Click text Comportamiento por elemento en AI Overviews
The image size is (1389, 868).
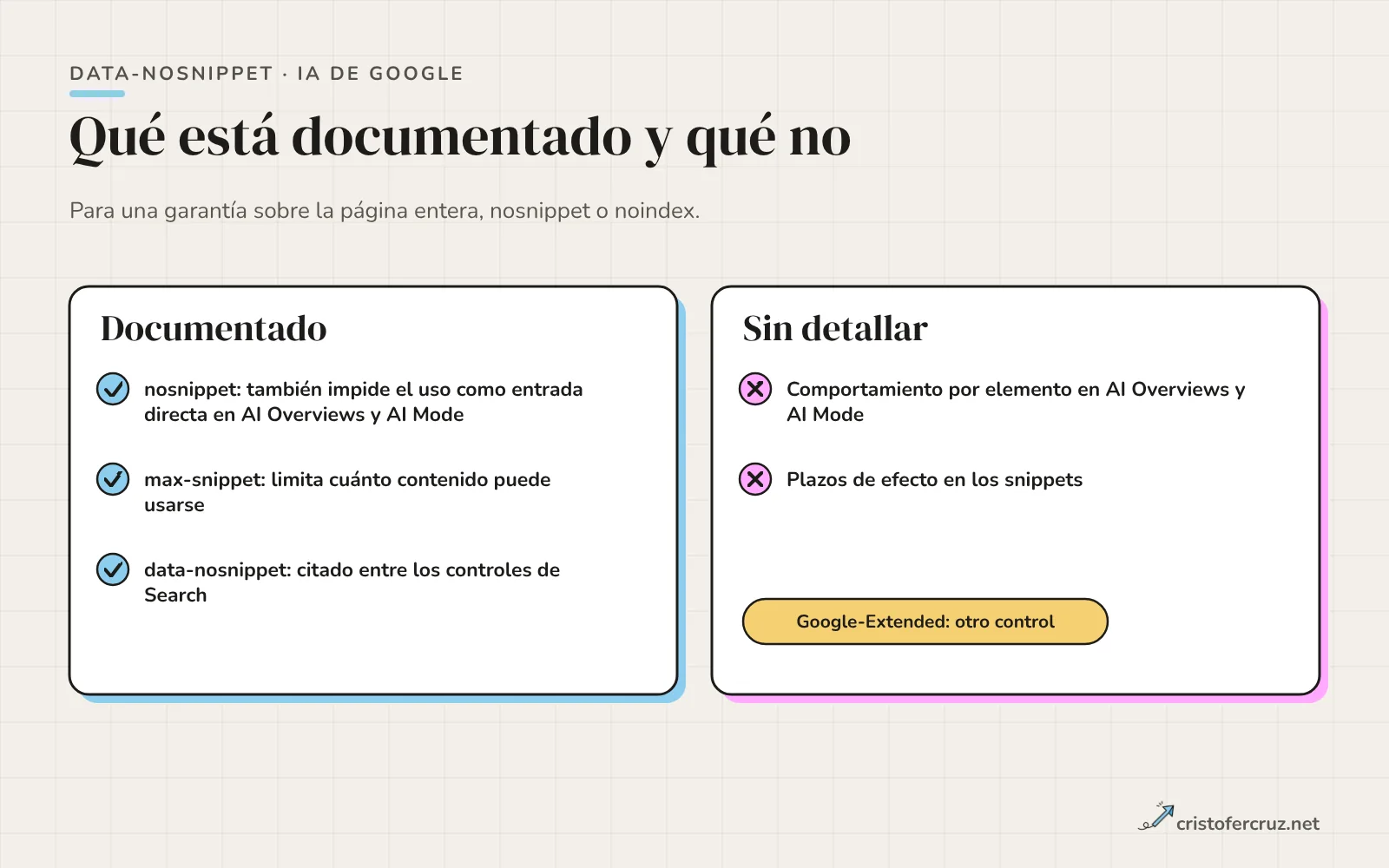(1016, 402)
